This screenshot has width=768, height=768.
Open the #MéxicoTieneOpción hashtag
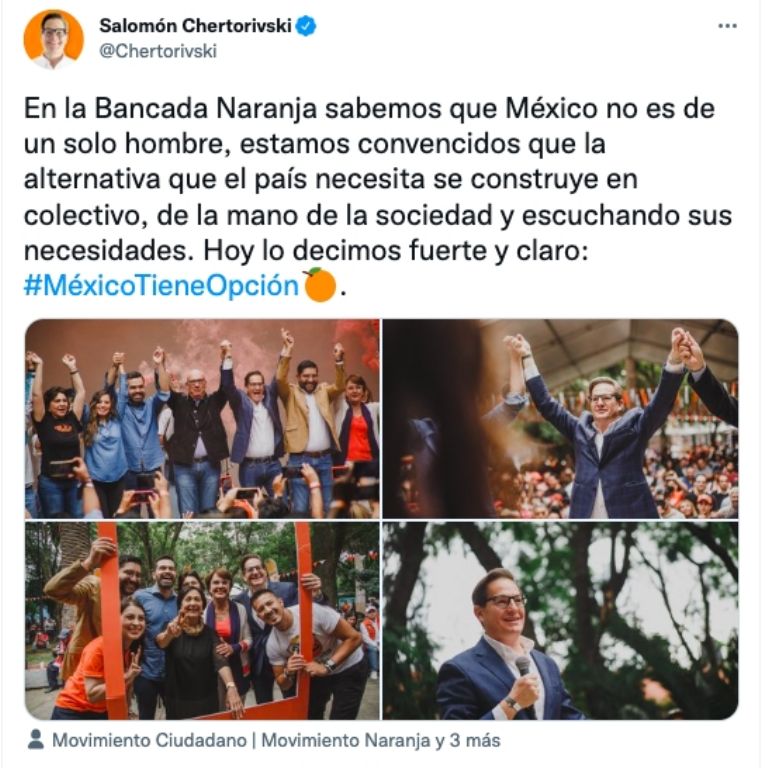(x=161, y=286)
